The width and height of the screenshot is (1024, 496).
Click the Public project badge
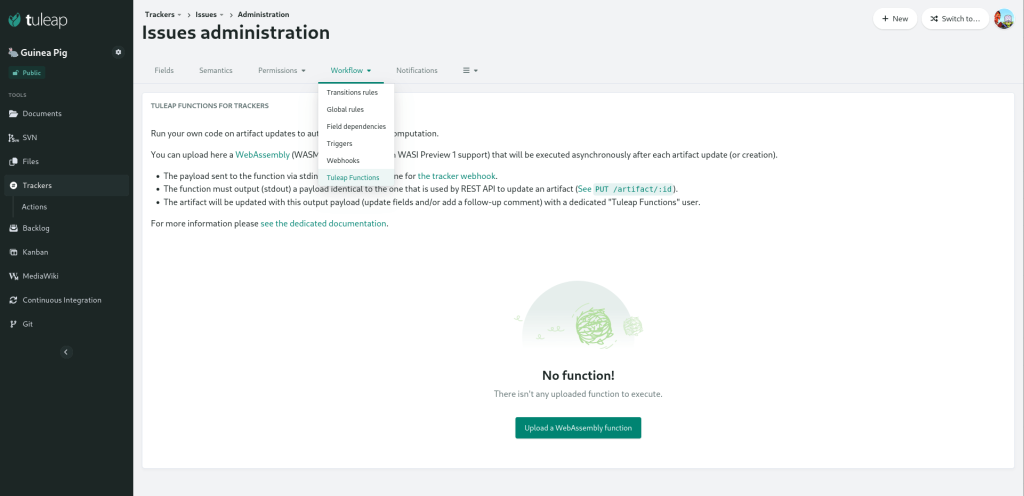[27, 73]
